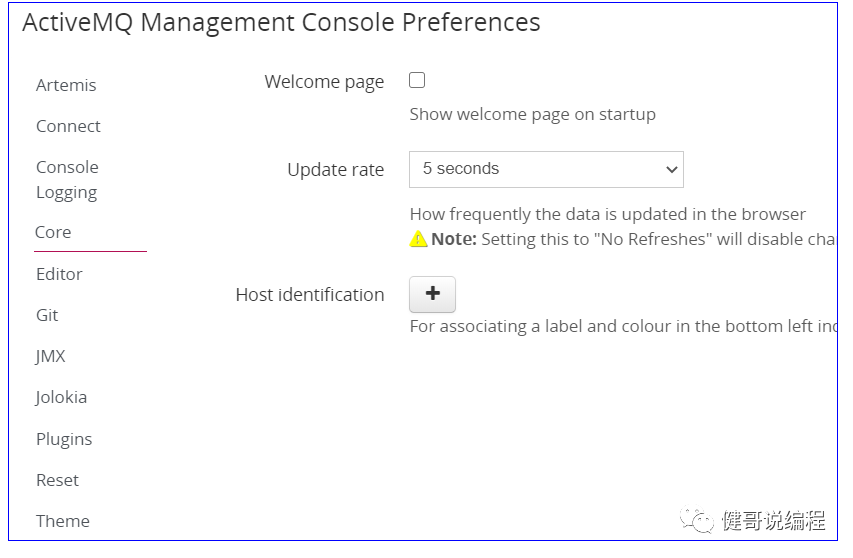Open the Artemis preferences tab

[x=66, y=85]
